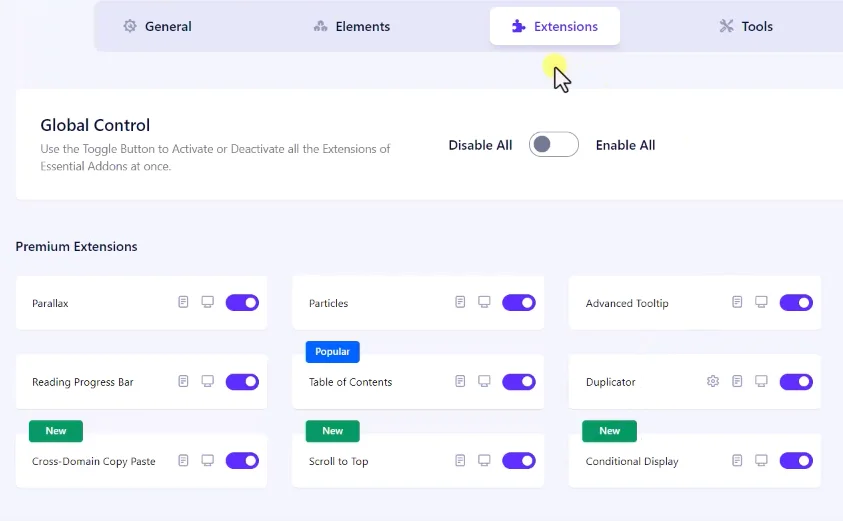Open Conditional Display documentation icon
The height and width of the screenshot is (521, 843).
(737, 460)
